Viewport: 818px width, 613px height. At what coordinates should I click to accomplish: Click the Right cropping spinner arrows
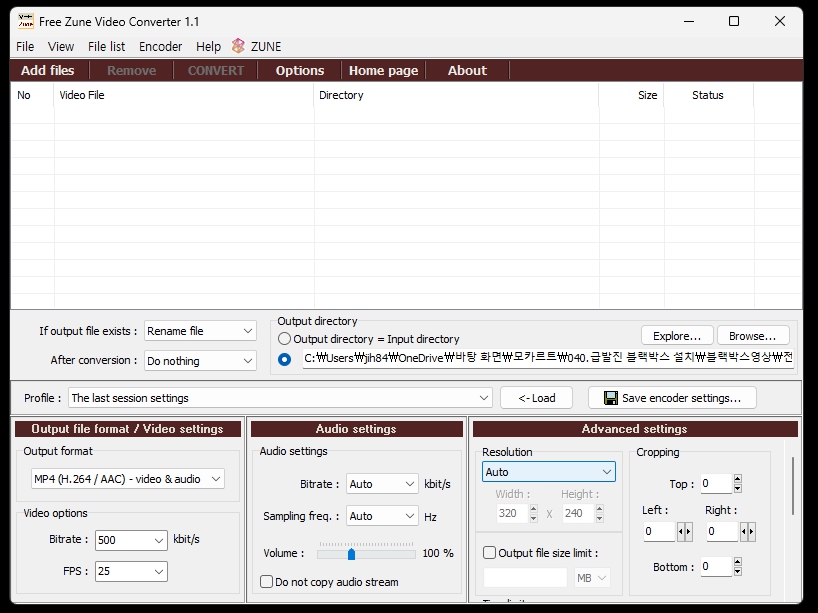748,532
